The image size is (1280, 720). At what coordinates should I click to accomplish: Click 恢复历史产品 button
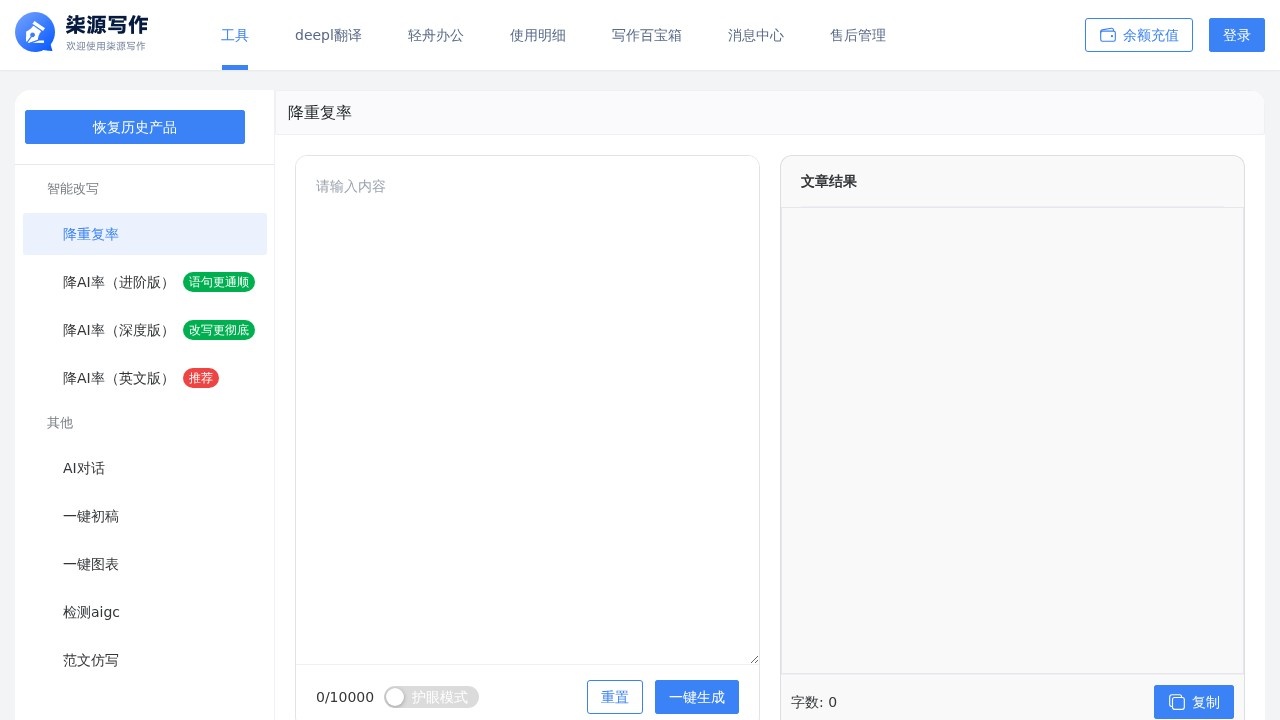coord(135,127)
